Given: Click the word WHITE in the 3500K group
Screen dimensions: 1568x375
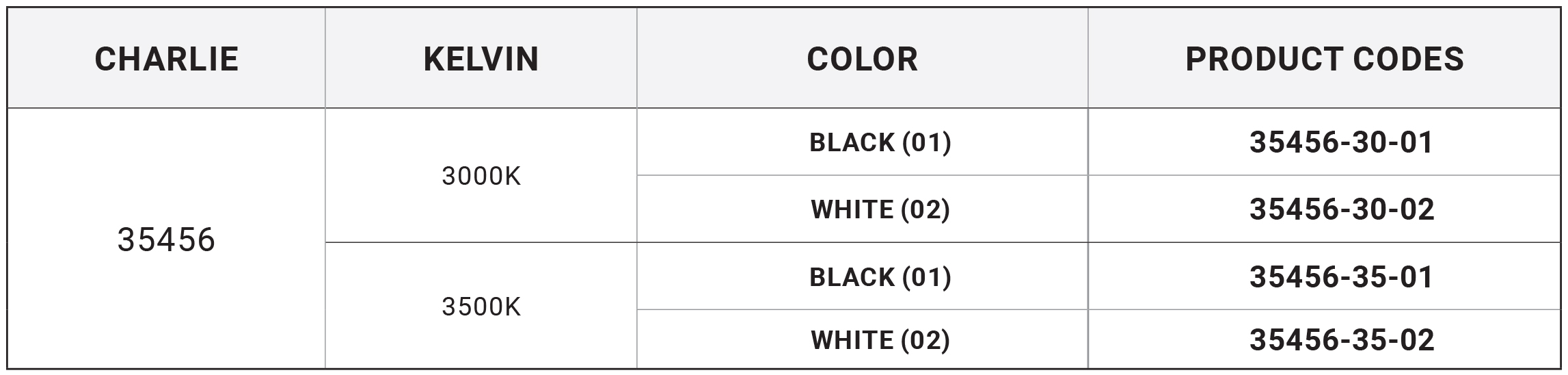Looking at the screenshot, I should 852,340.
